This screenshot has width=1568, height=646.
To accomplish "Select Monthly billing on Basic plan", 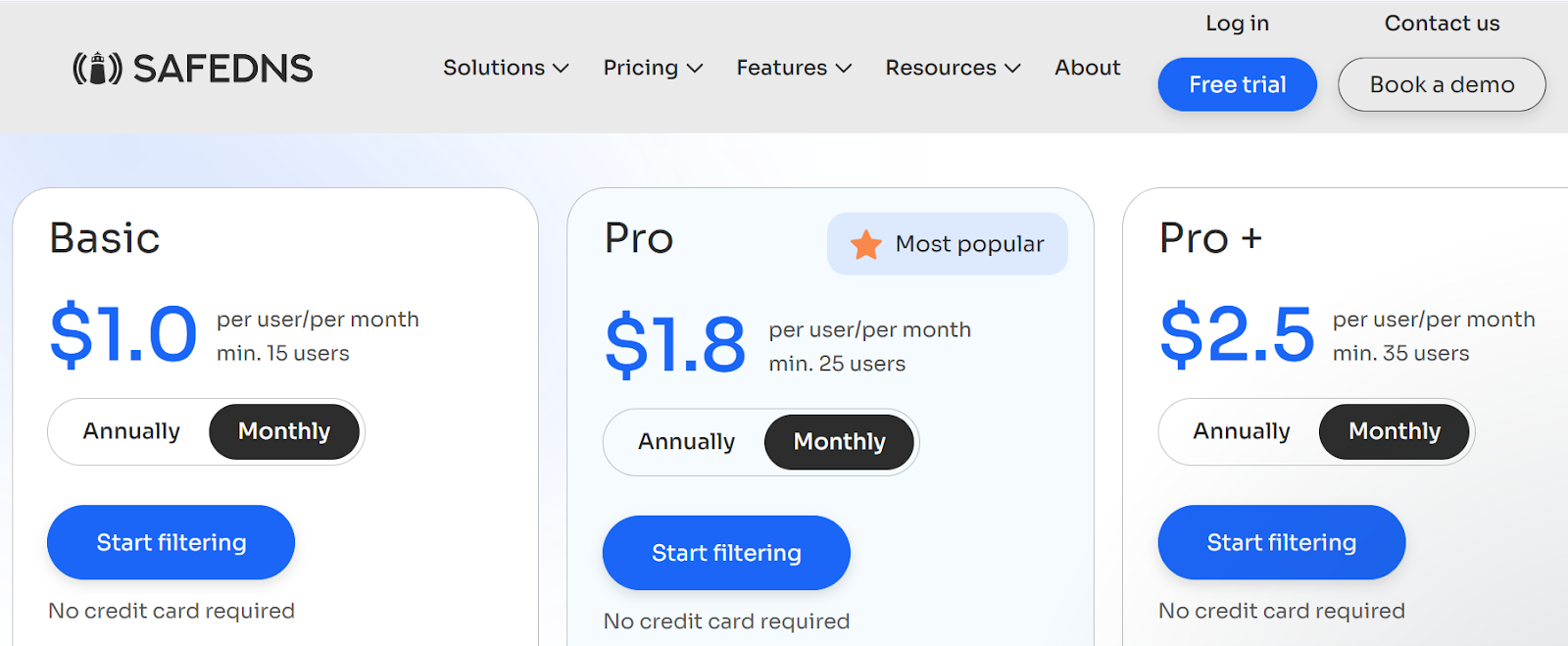I will (284, 431).
